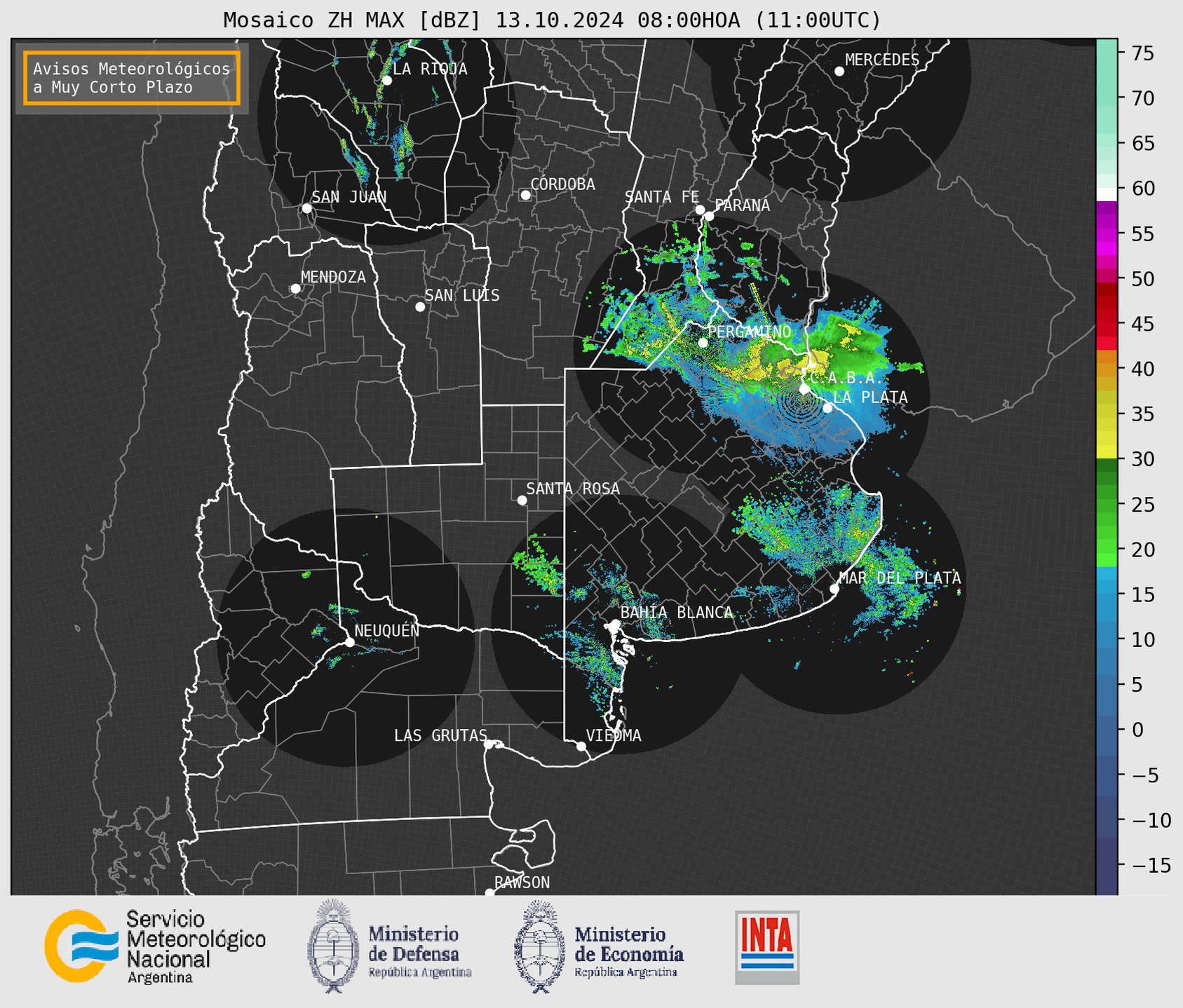
Task: Click the Ministerio de Economía emblem
Action: (539, 946)
